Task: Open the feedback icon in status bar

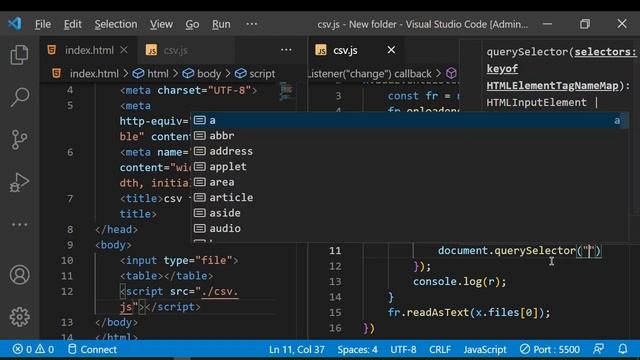Action: coord(598,349)
